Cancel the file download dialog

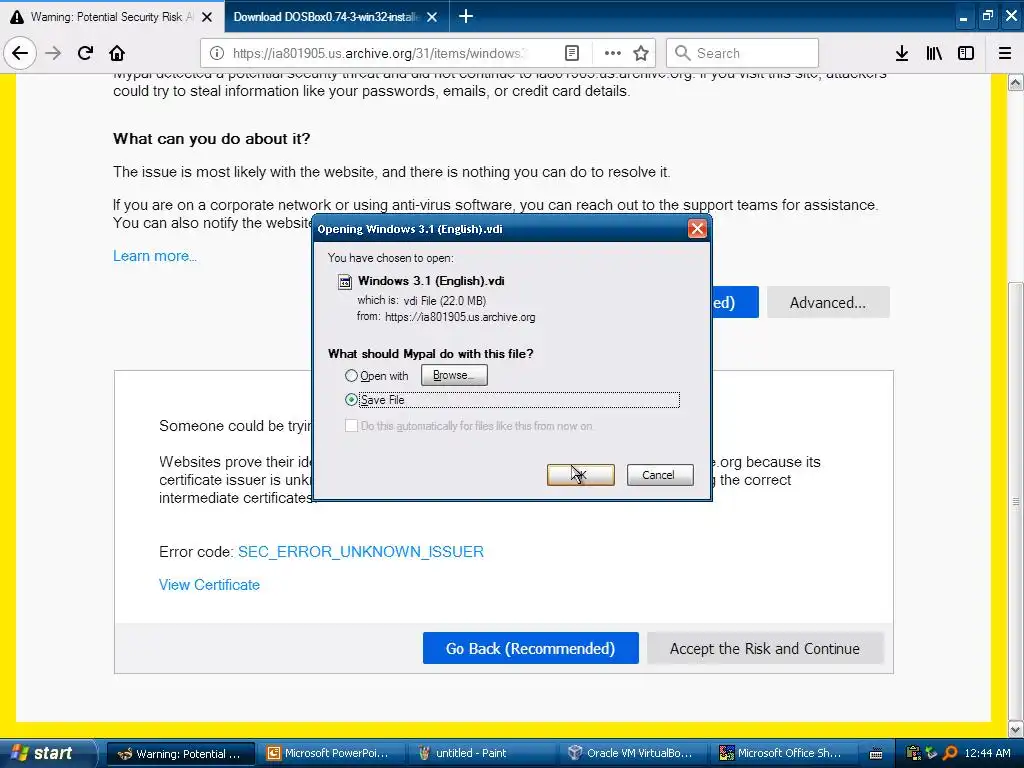pyautogui.click(x=660, y=475)
